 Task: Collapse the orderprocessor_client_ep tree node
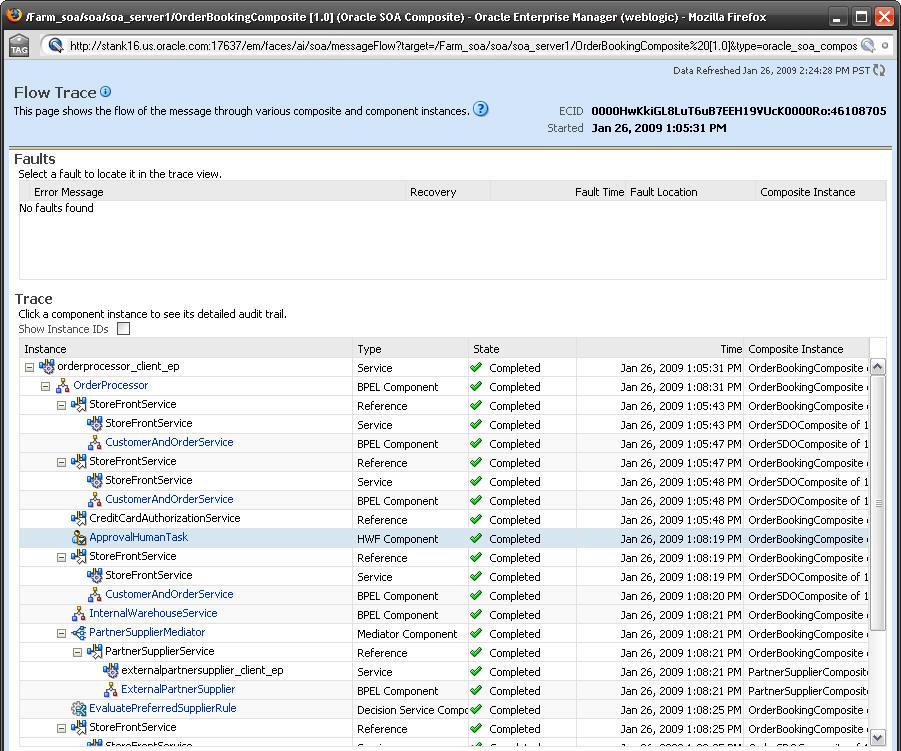[29, 367]
